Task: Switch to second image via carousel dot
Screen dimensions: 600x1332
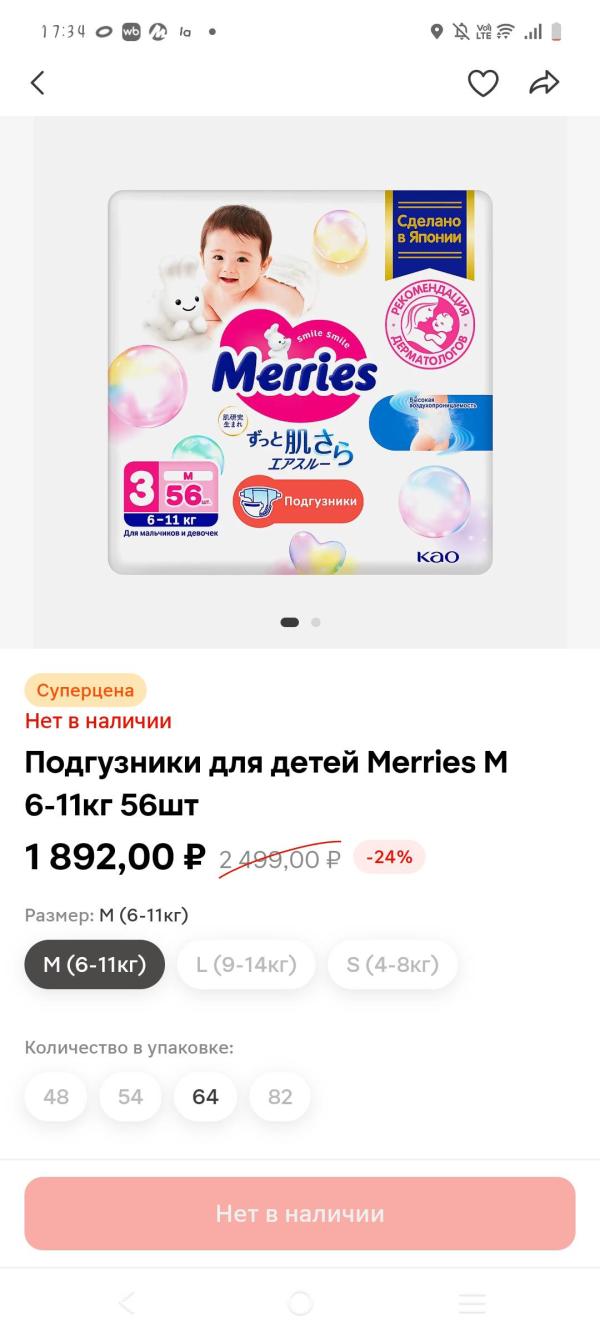Action: [x=316, y=622]
